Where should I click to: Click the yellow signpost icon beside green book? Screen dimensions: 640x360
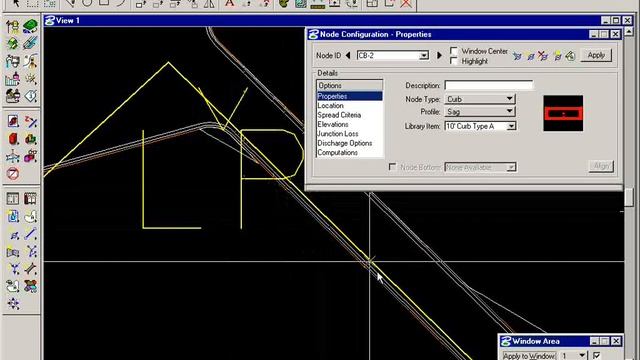12,27
